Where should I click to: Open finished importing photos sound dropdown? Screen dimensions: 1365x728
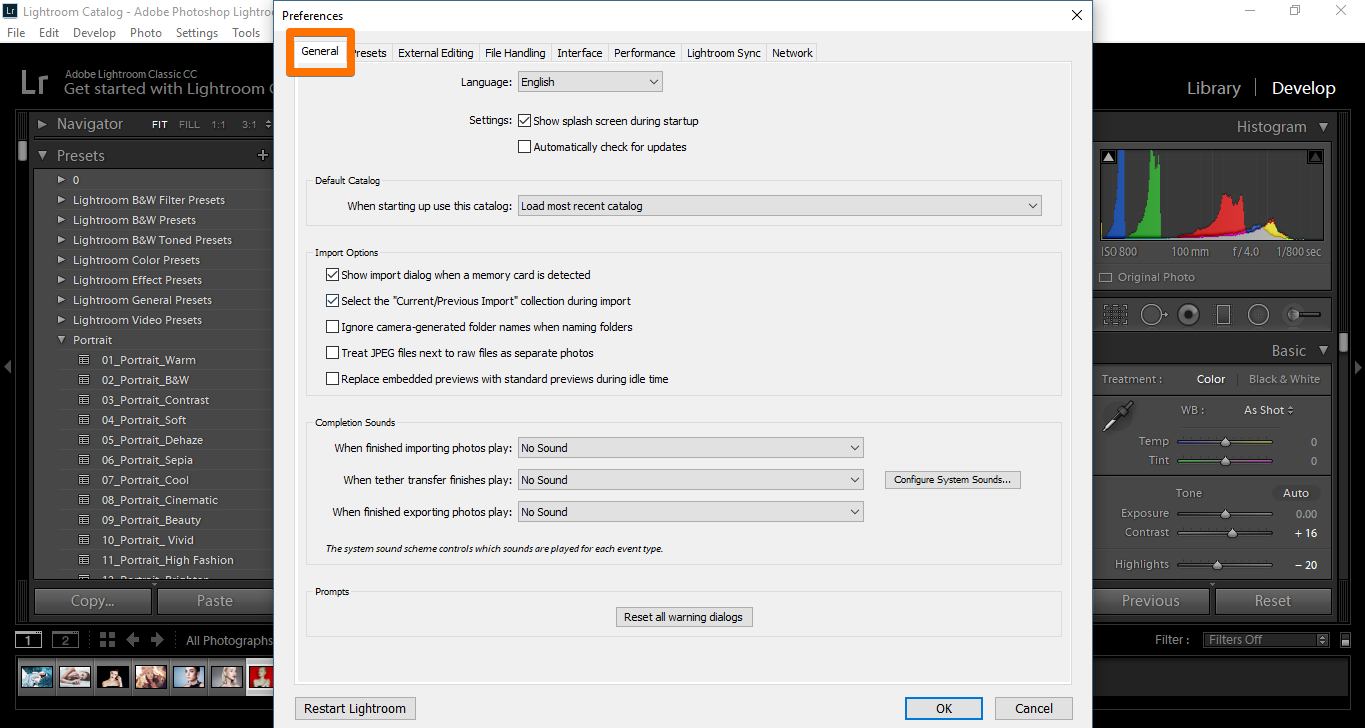tap(690, 448)
